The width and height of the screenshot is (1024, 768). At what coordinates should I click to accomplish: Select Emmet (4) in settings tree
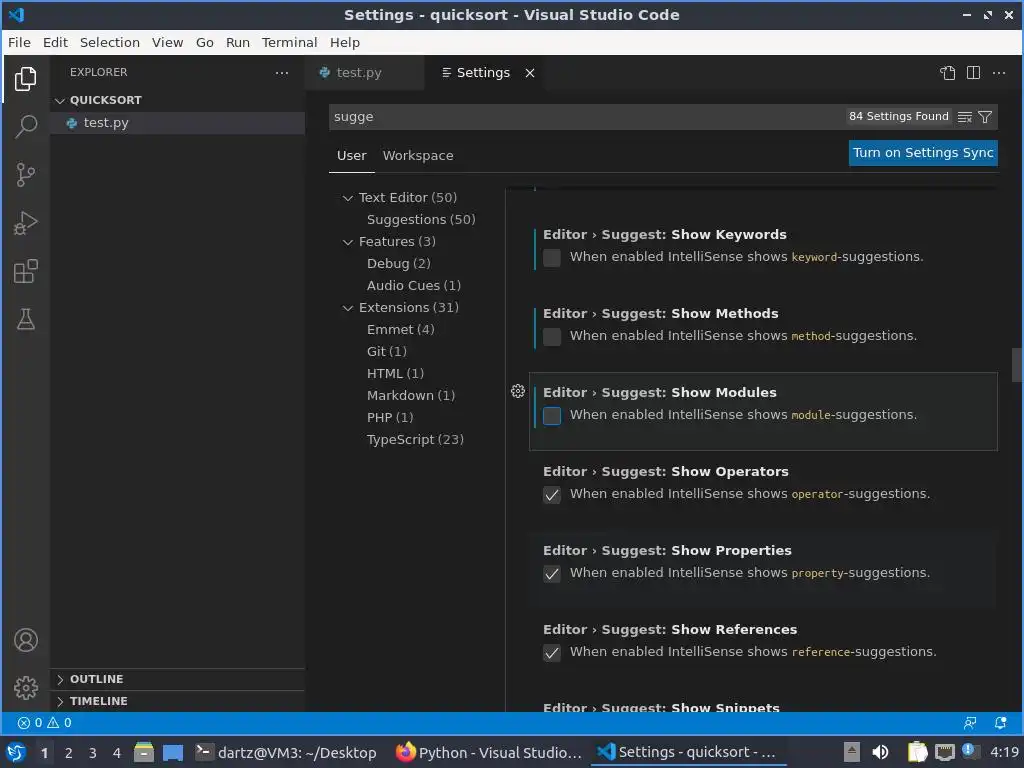coord(400,330)
